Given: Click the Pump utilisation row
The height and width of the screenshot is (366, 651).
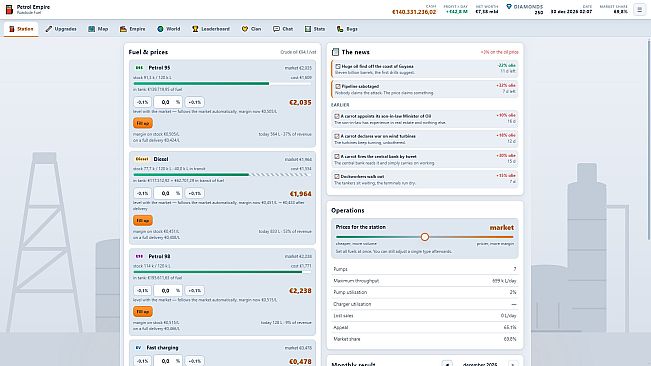Looking at the screenshot, I should point(424,292).
